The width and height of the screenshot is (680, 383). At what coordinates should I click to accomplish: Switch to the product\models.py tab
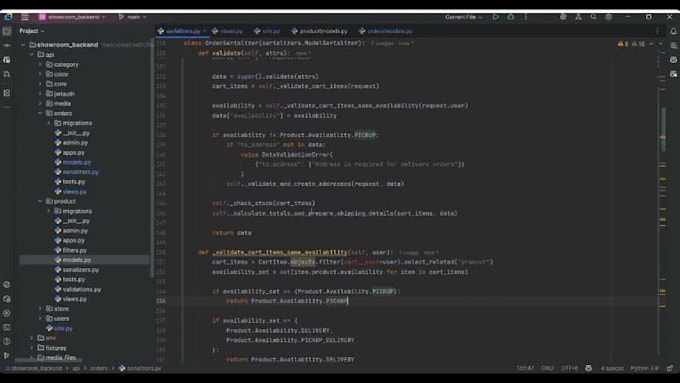pos(320,31)
